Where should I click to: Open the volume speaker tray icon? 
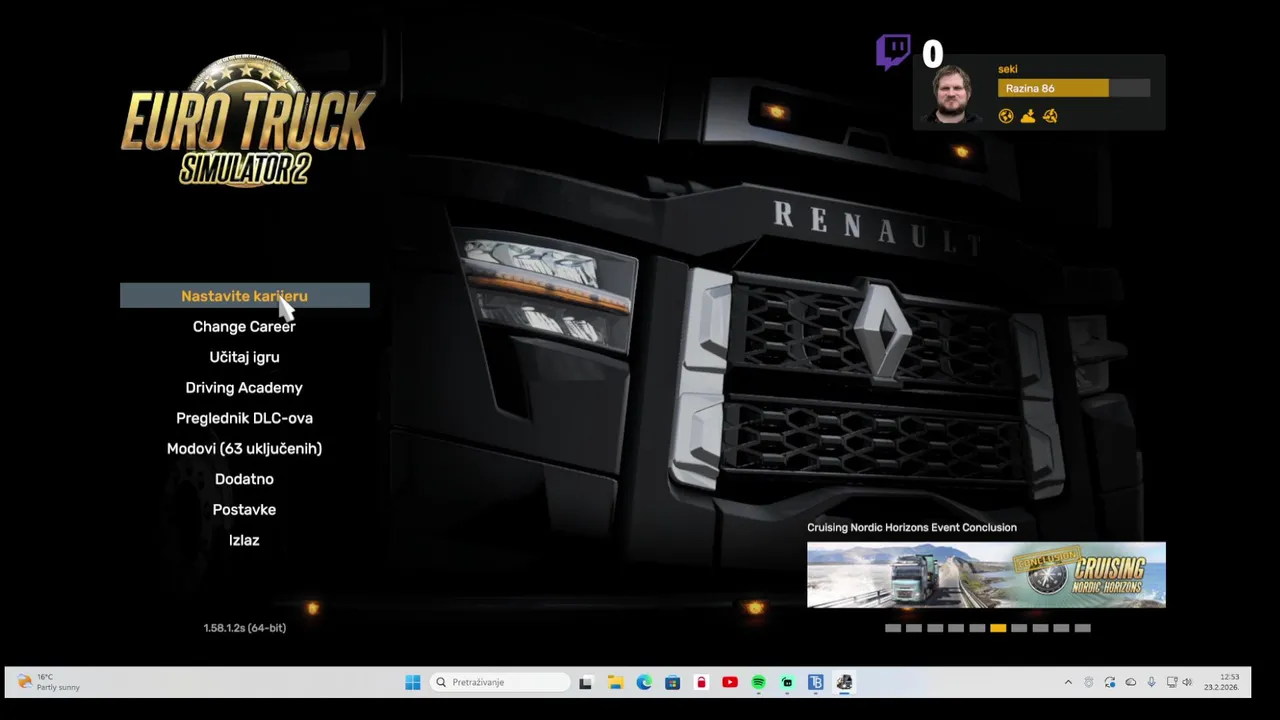[1187, 682]
